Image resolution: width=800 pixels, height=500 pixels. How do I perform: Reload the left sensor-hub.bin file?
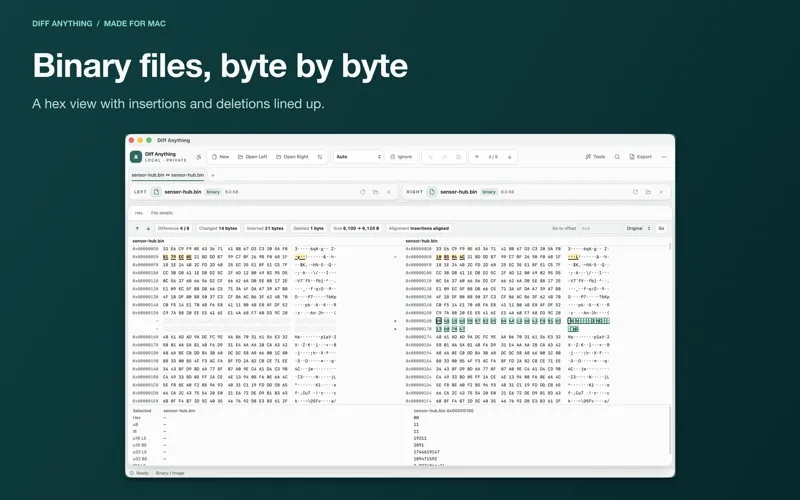pyautogui.click(x=363, y=192)
